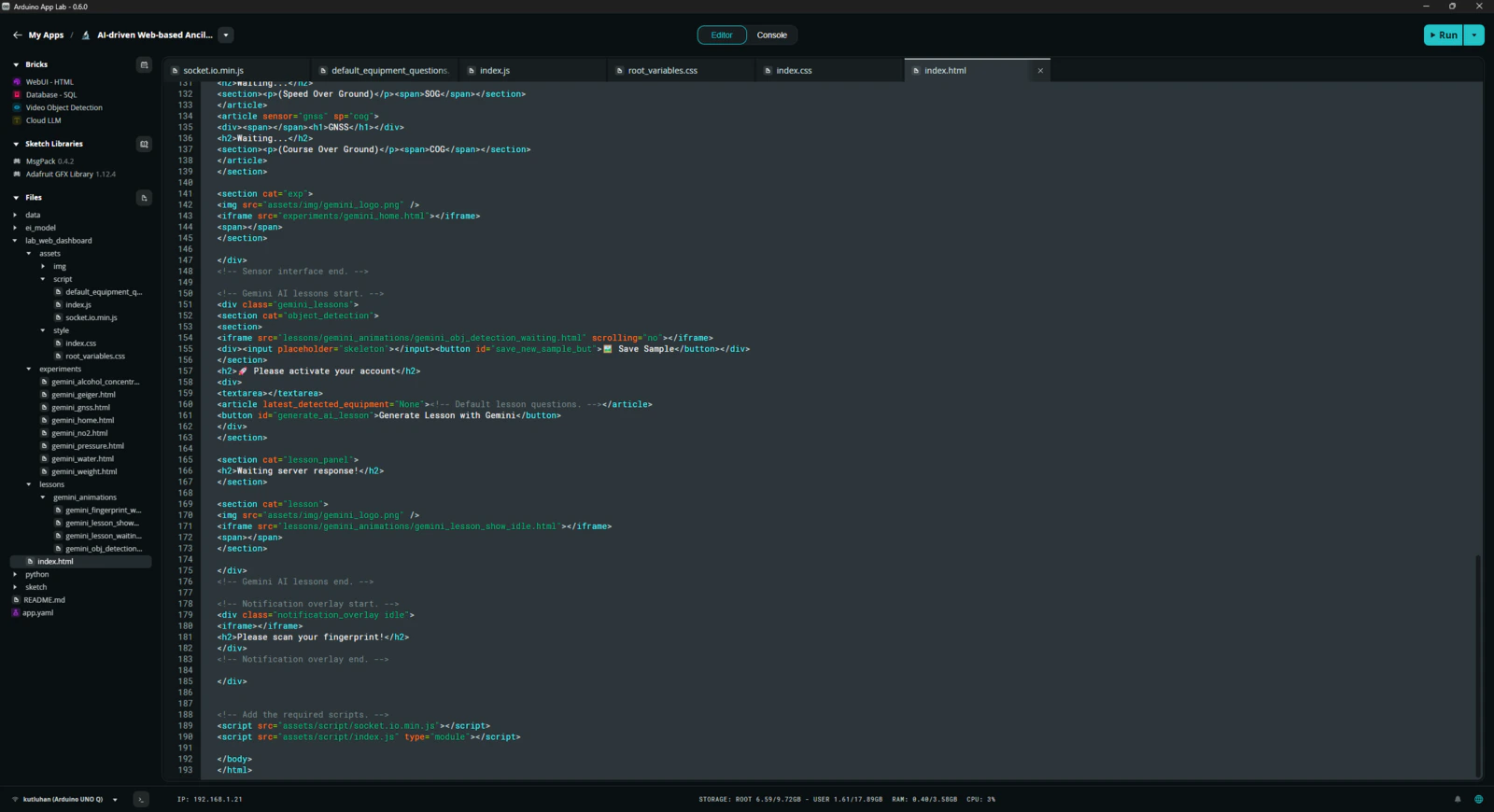Screen dimensions: 1494x812
Task: Click the app logo icon beside the app title
Action: (x=86, y=35)
